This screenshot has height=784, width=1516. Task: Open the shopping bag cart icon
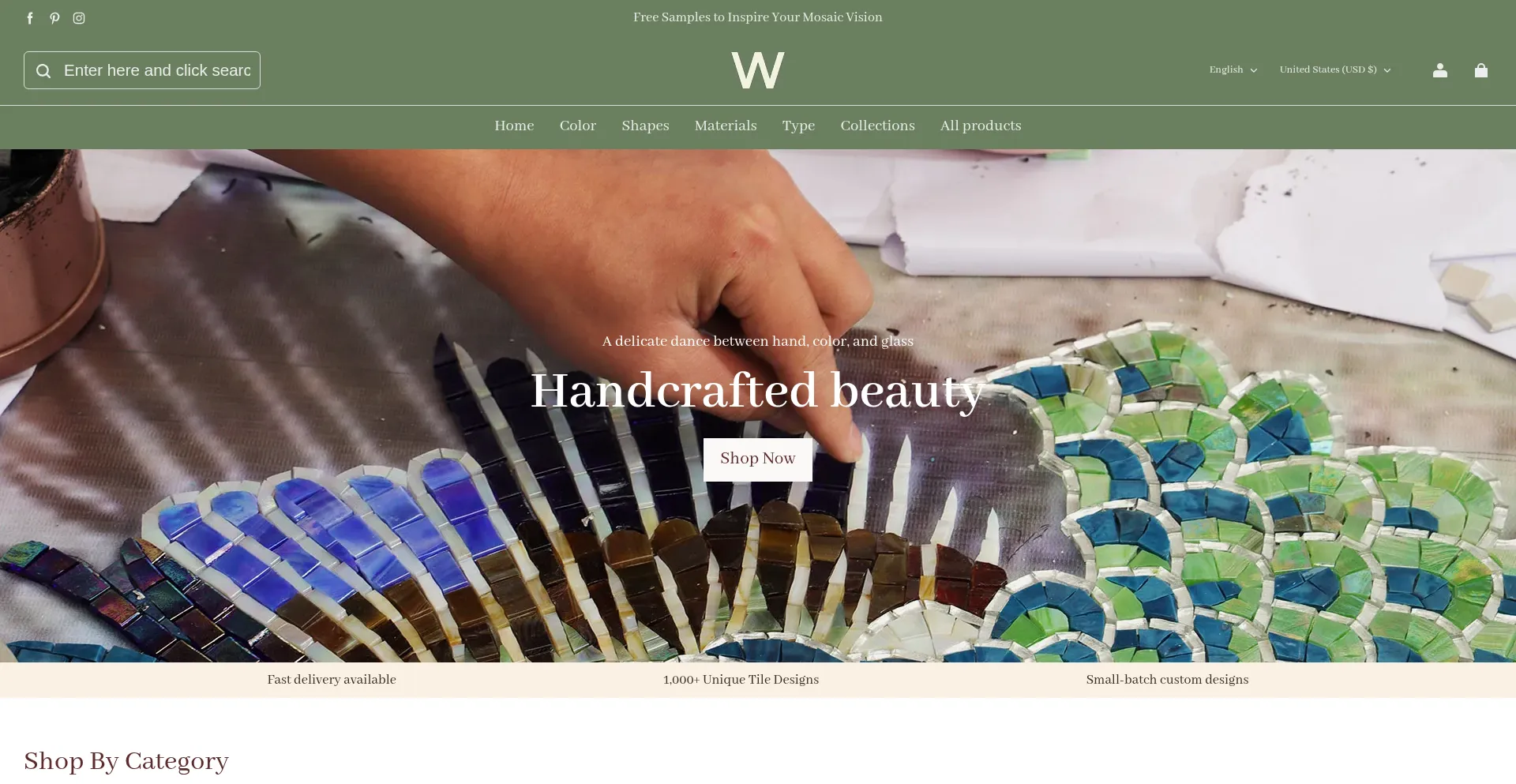click(1481, 70)
